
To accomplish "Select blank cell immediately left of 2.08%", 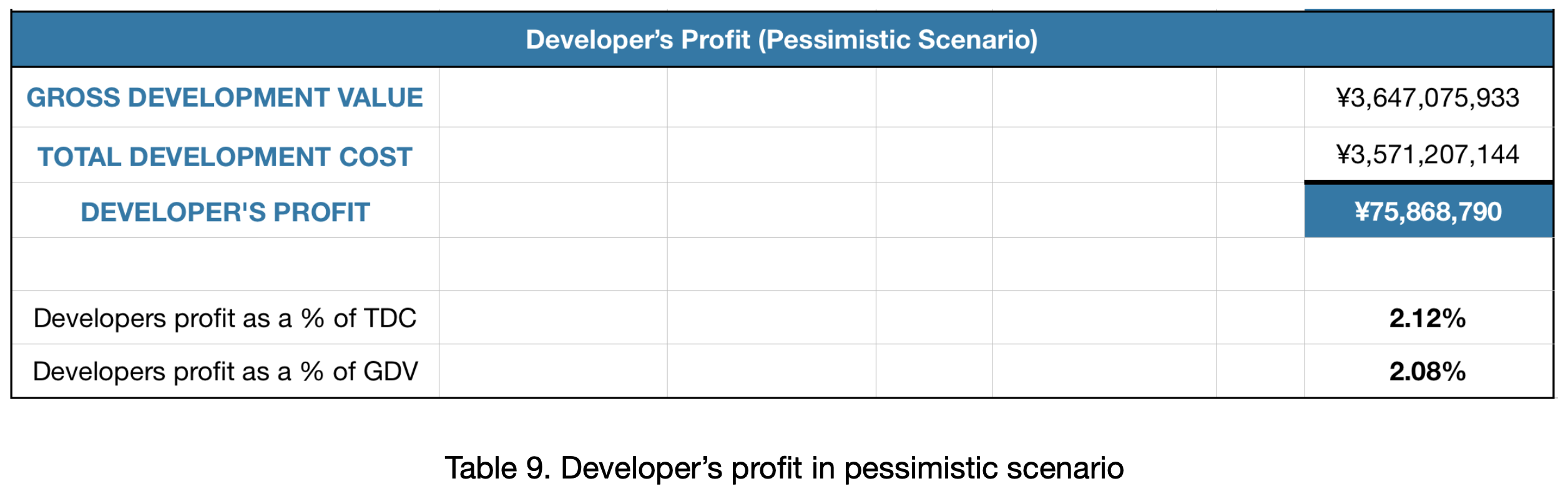I will pos(1260,371).
